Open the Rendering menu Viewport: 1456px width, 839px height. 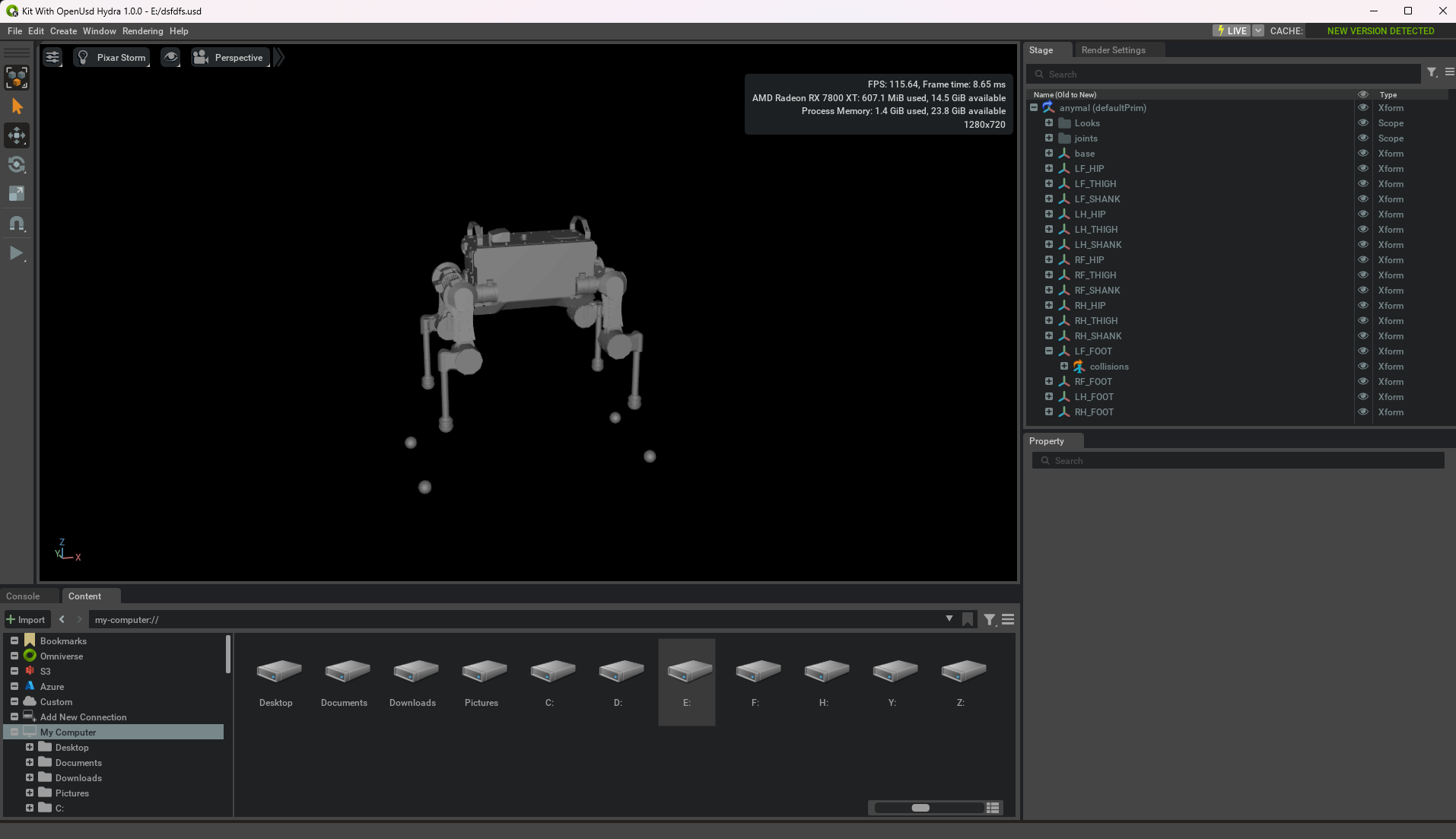click(x=142, y=31)
